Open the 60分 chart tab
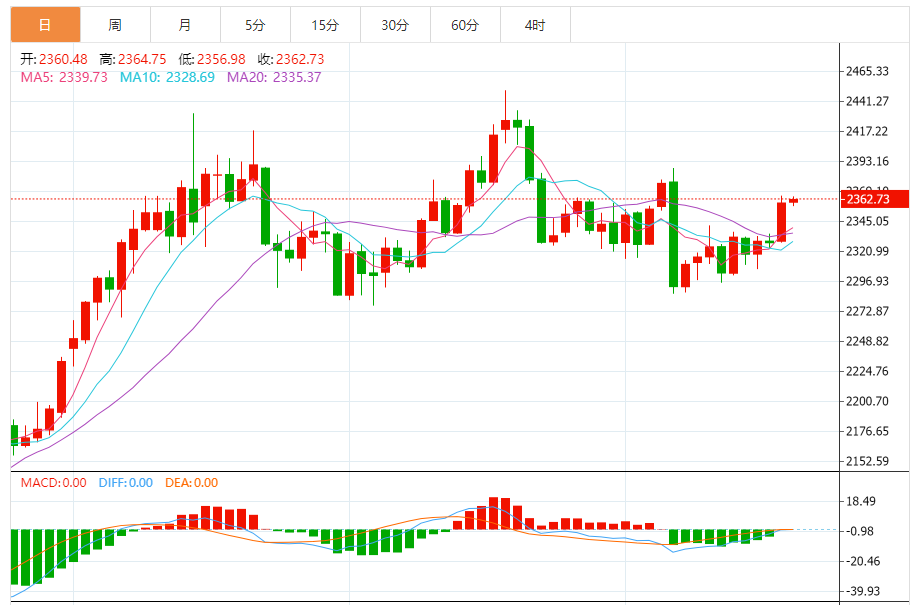Screen dimensions: 916x605 [466, 25]
